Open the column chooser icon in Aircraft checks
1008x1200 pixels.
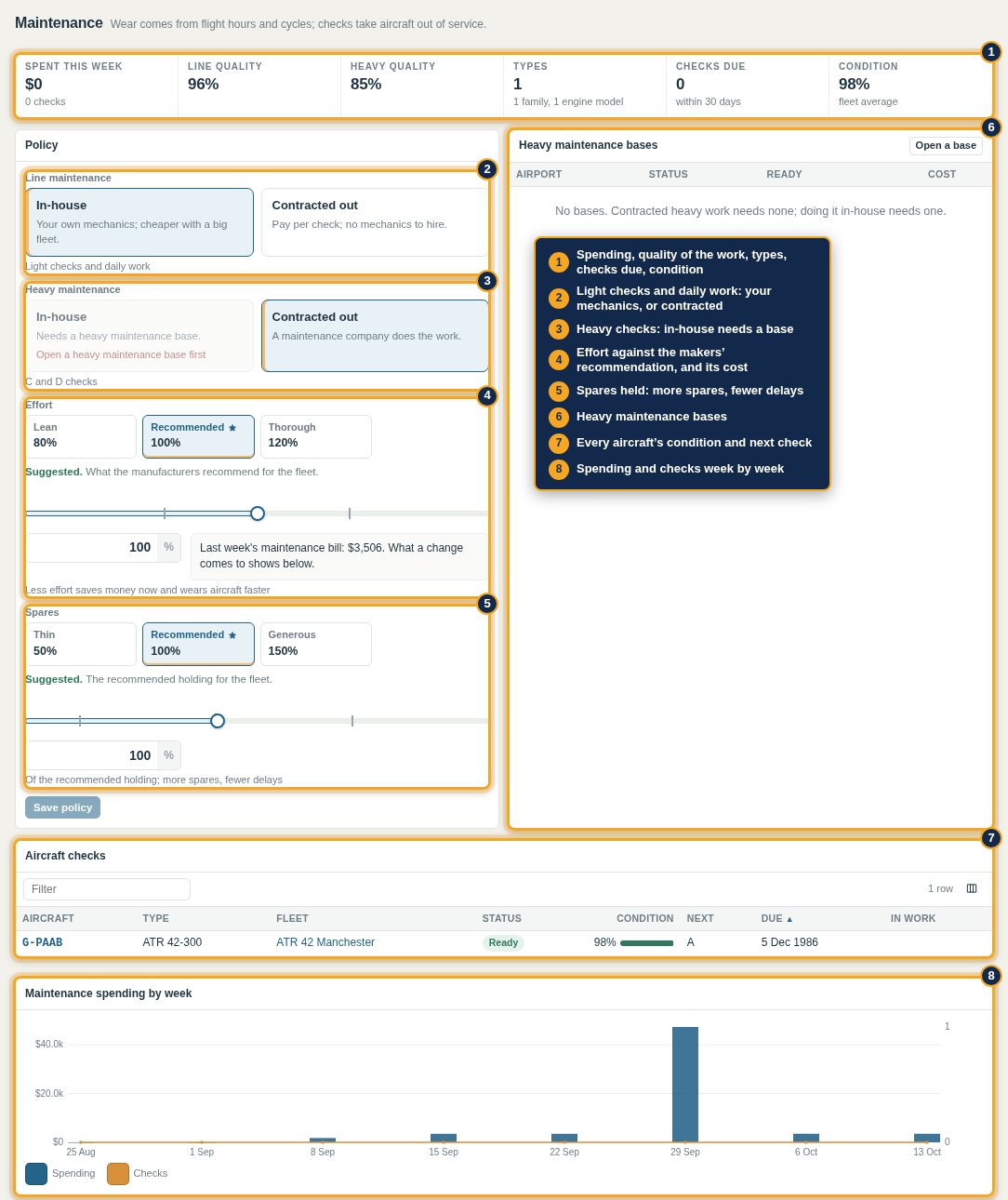(972, 888)
